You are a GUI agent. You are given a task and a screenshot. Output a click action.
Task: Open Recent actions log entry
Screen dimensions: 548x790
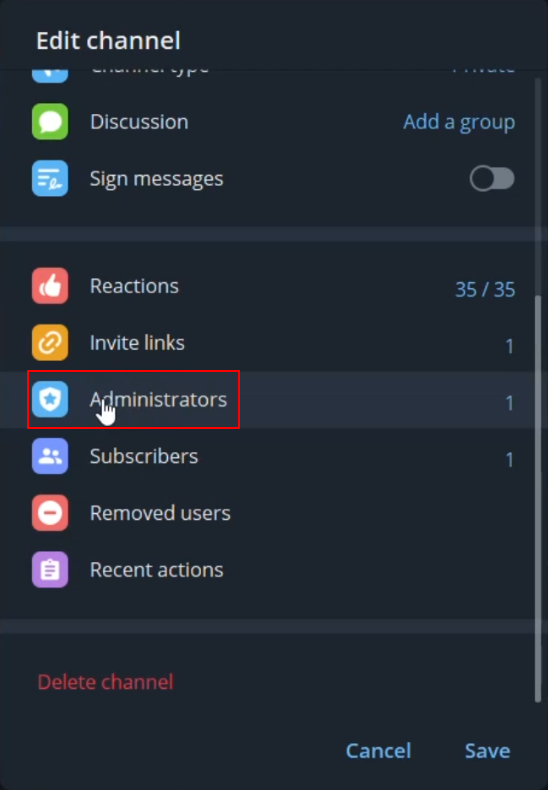coord(267,570)
